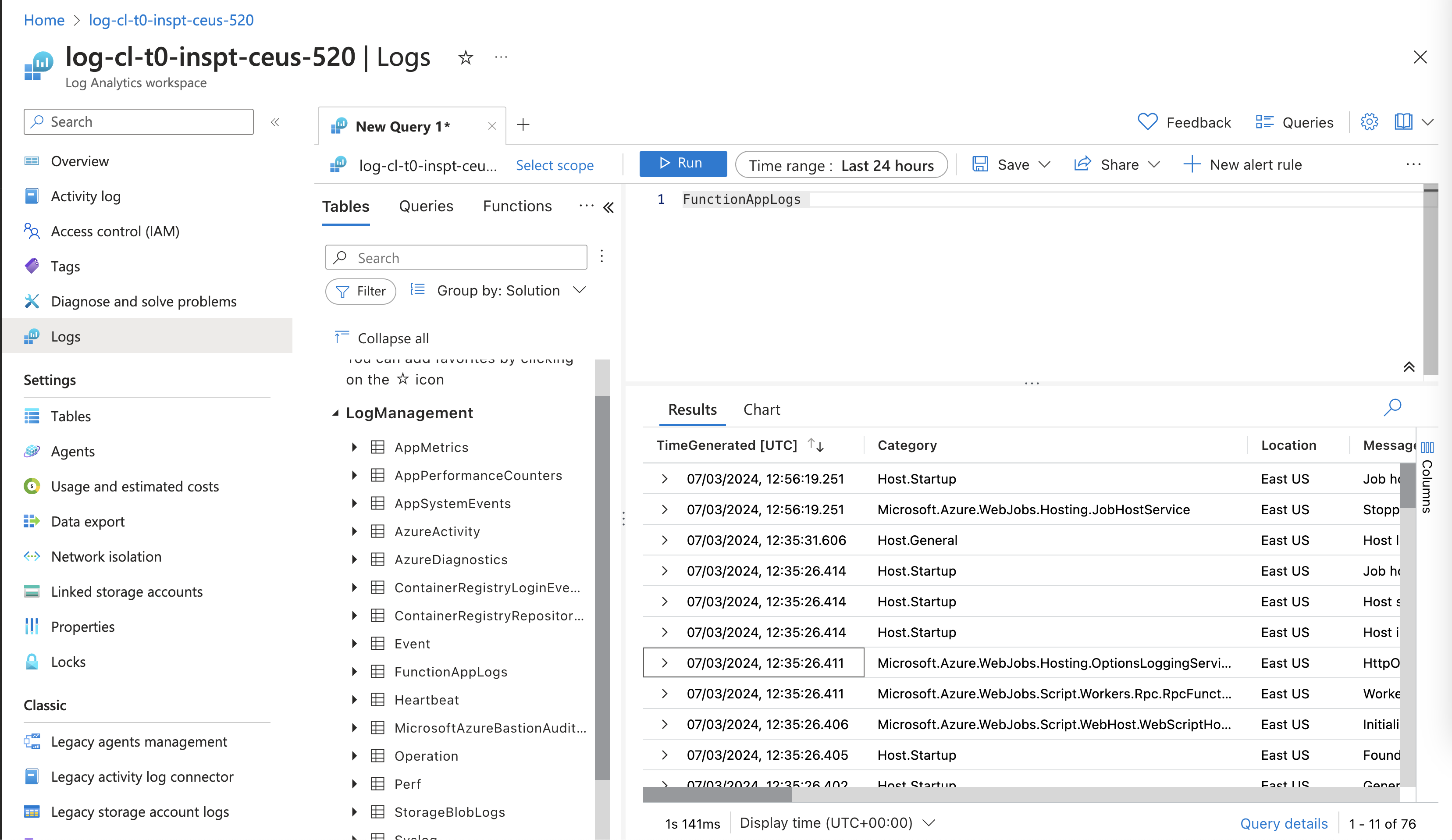The width and height of the screenshot is (1452, 840).
Task: Focus the left navigation Search box
Action: tap(138, 121)
